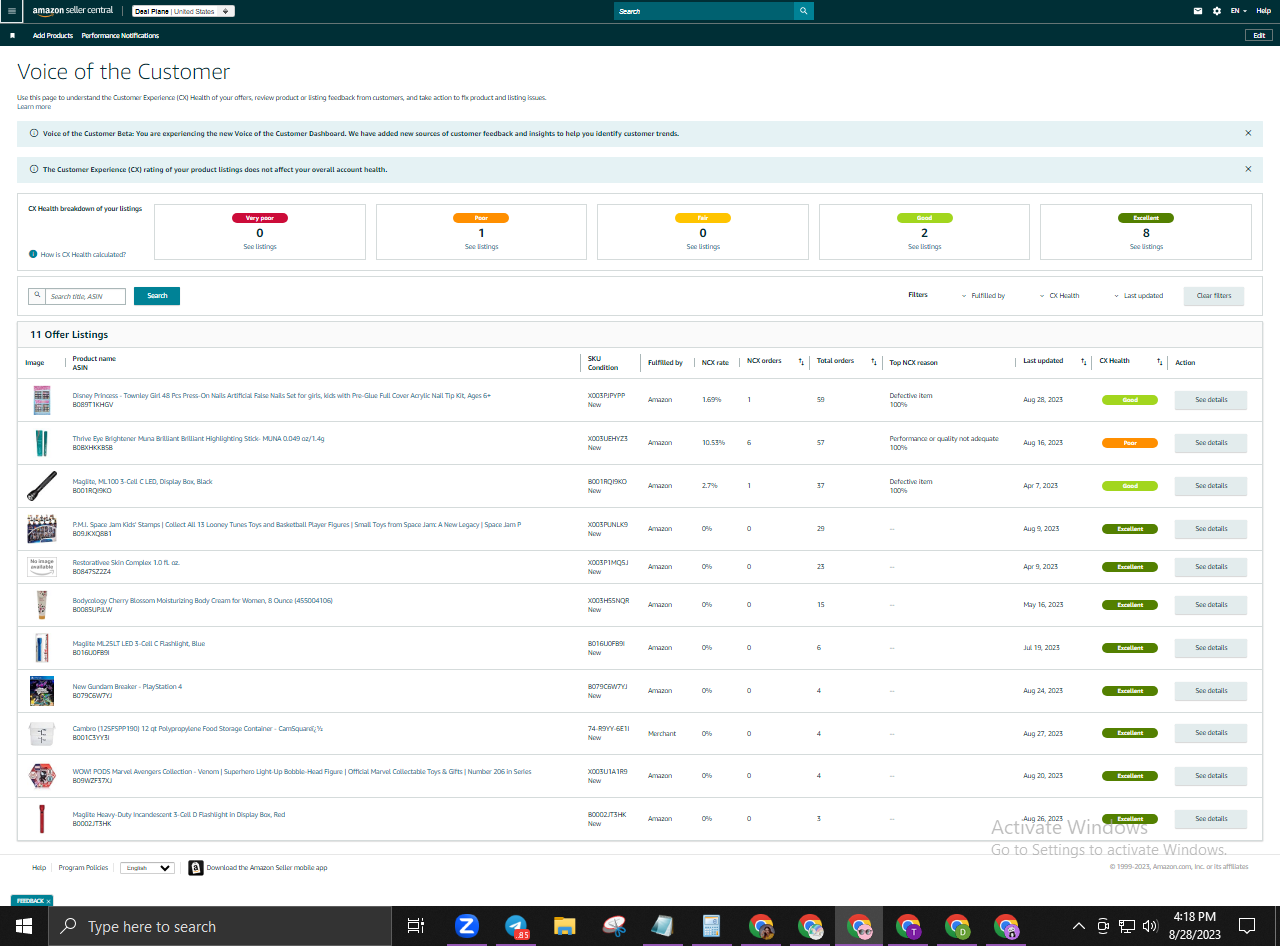
Task: Open the English language selector in footer
Action: pyautogui.click(x=147, y=868)
